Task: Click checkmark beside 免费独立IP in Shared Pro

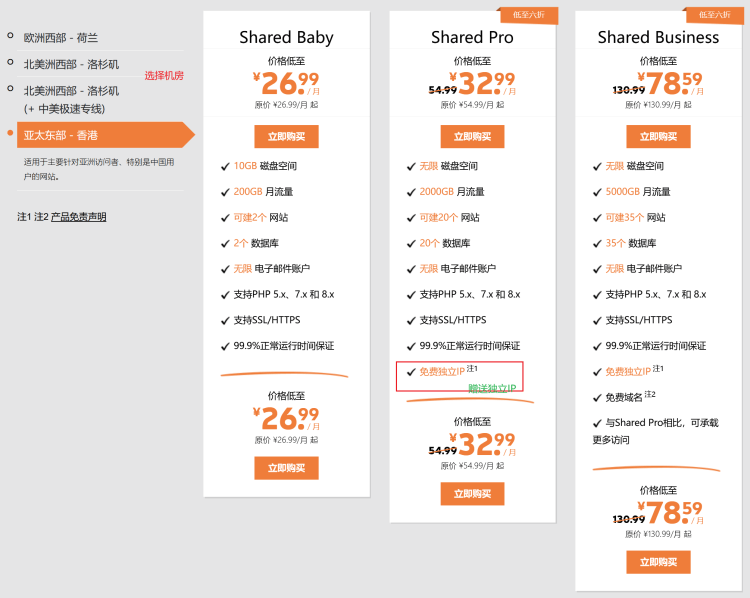Action: click(411, 372)
